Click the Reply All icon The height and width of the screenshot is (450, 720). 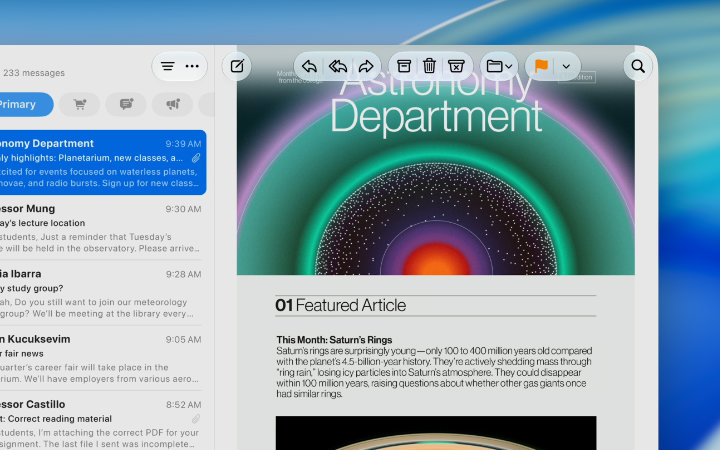(338, 66)
